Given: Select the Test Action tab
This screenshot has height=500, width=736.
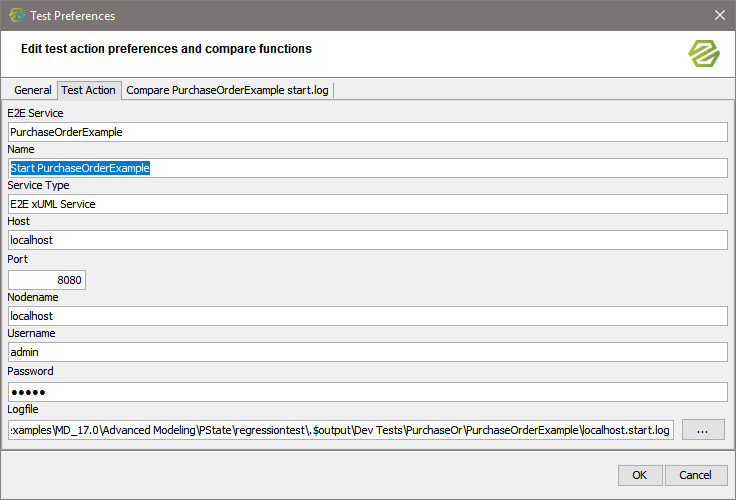Looking at the screenshot, I should click(88, 90).
